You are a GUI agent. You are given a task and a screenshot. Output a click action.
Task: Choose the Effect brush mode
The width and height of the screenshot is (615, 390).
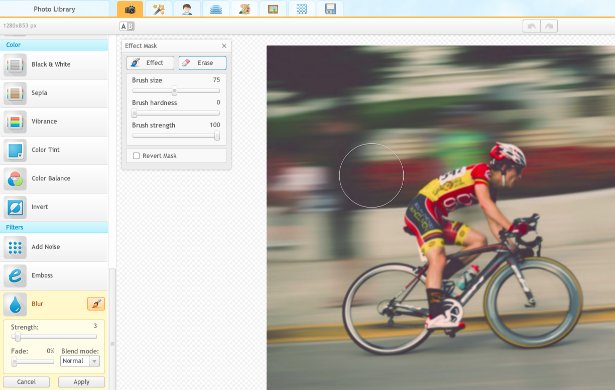coord(150,63)
